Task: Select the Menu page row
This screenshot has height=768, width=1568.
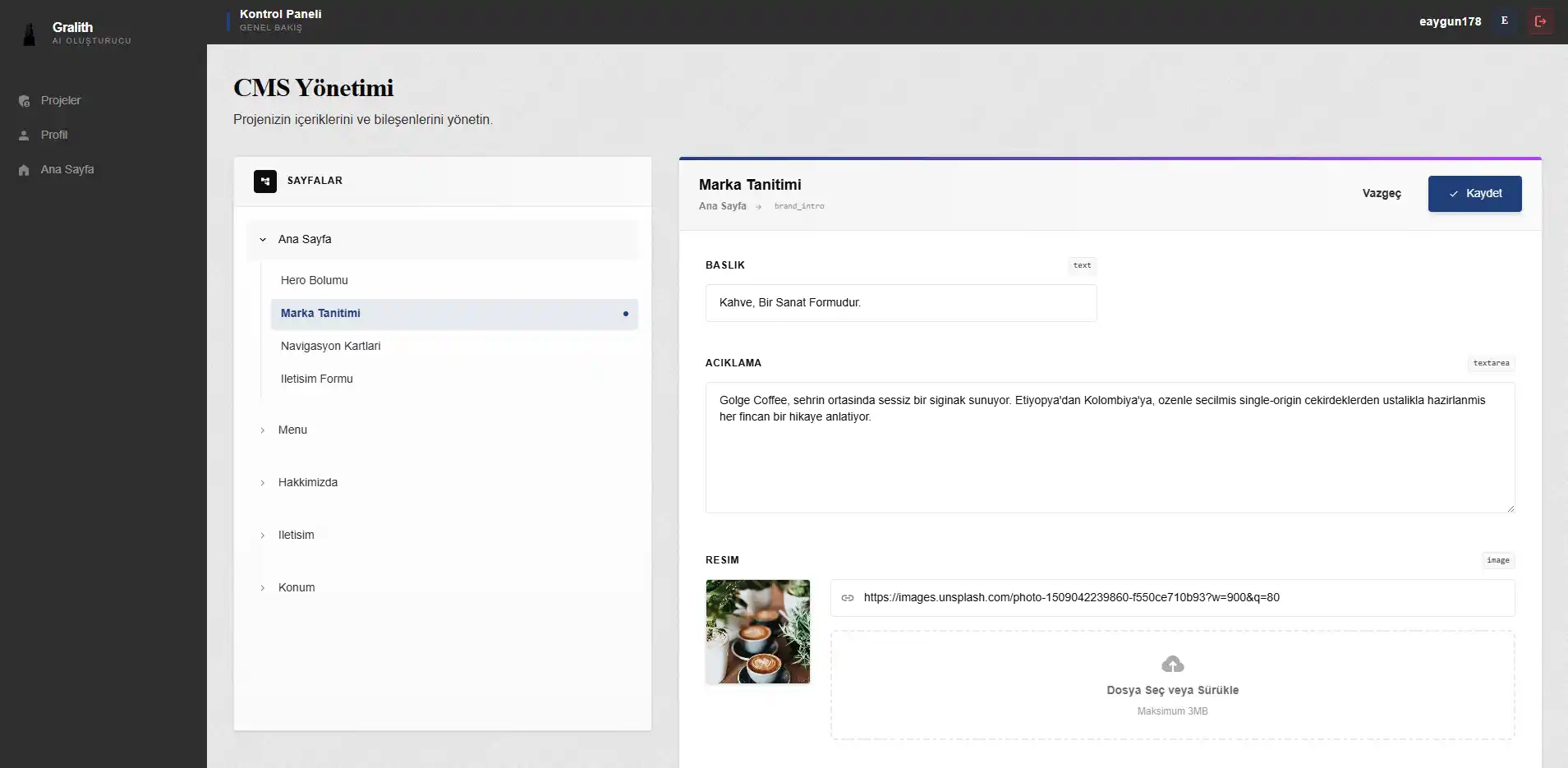Action: (x=443, y=430)
